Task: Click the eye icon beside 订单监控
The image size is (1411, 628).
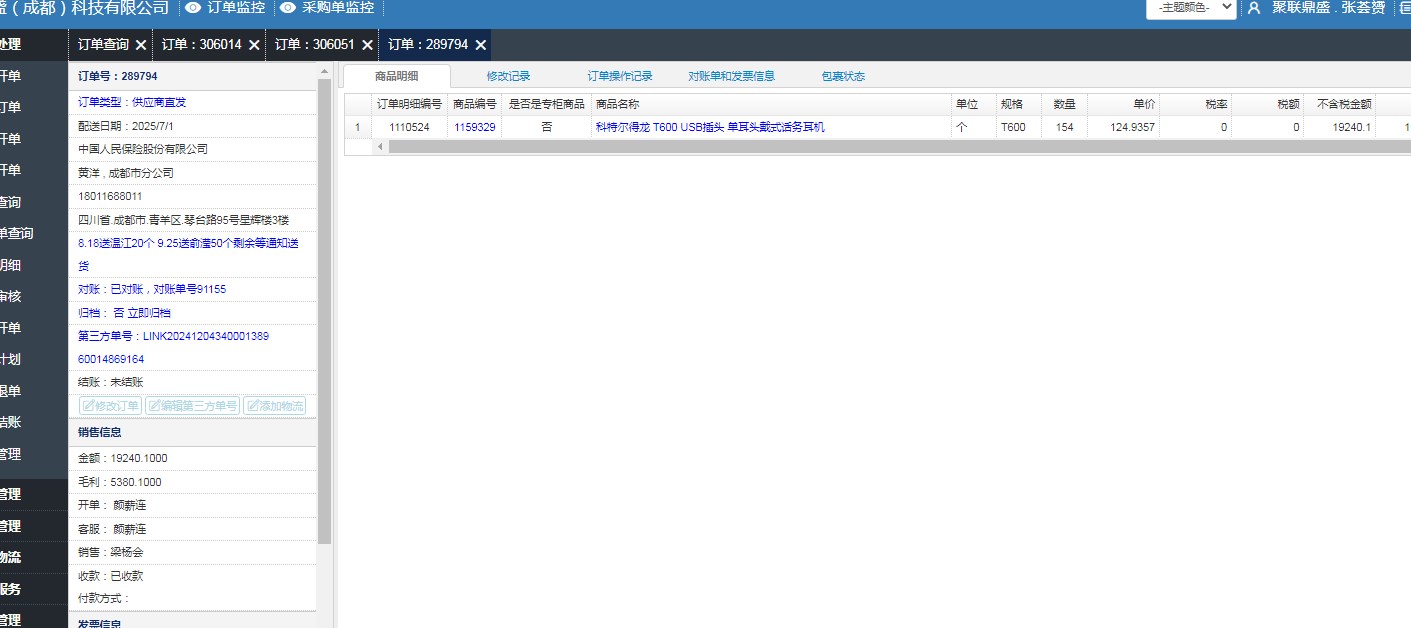Action: click(x=193, y=8)
